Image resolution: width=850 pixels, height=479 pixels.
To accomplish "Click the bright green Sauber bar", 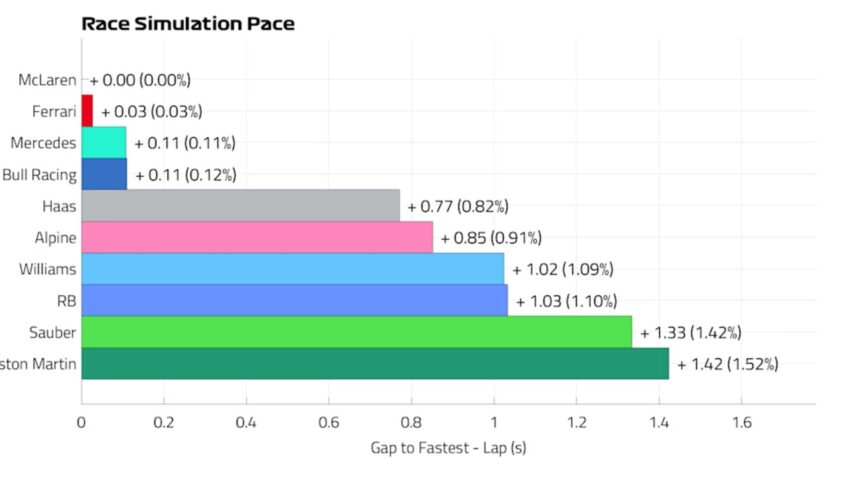I will (x=356, y=332).
